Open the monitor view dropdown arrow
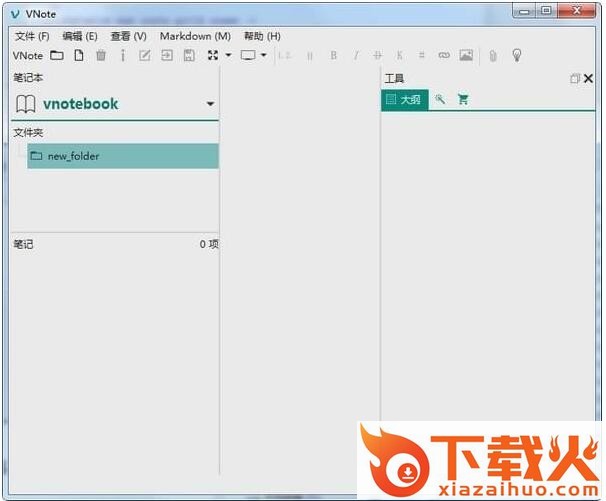 click(x=264, y=56)
